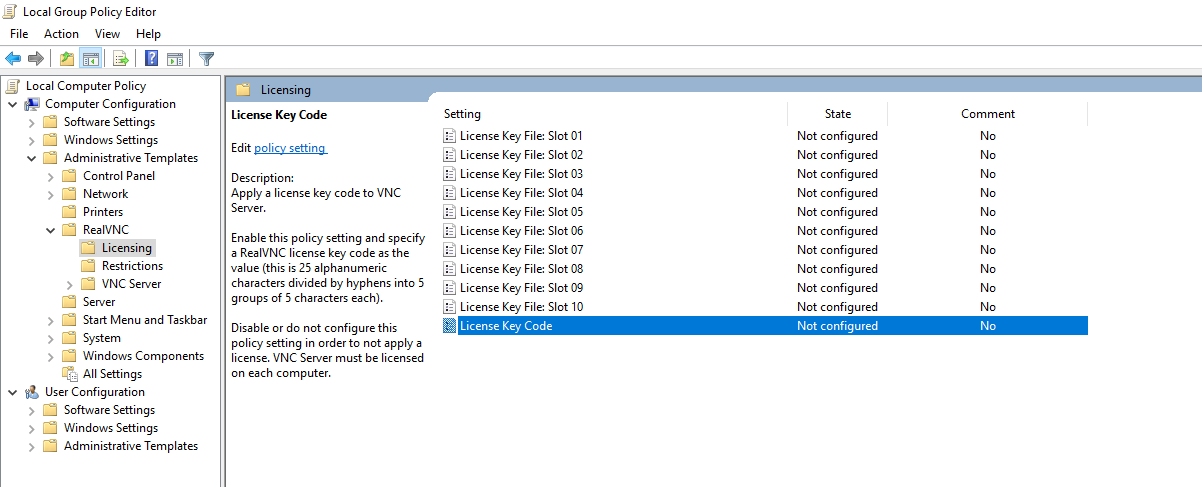This screenshot has width=1202, height=487.
Task: Click the Filter funnel toolbar icon
Action: (206, 59)
